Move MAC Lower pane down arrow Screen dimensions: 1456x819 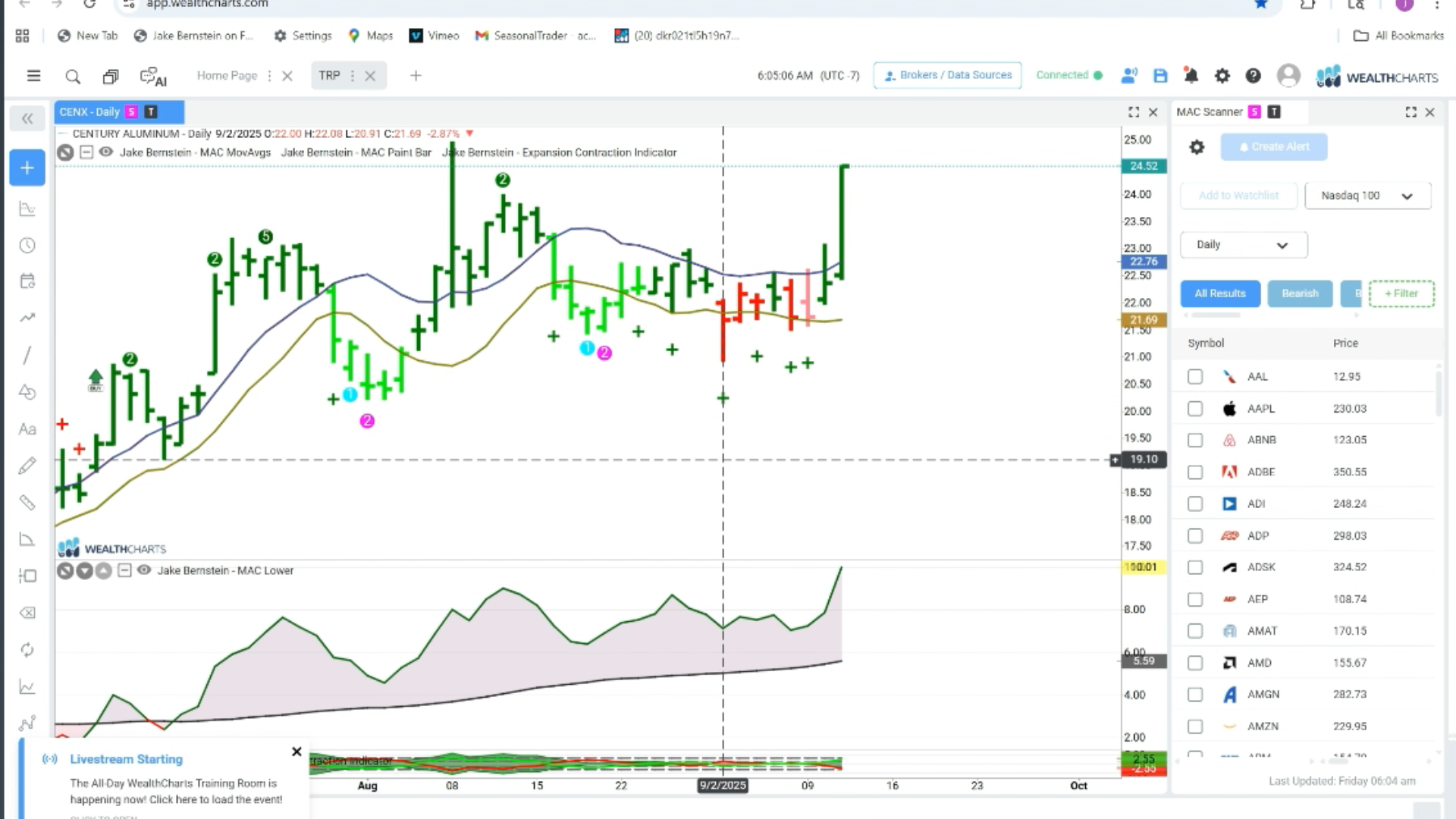tap(84, 571)
